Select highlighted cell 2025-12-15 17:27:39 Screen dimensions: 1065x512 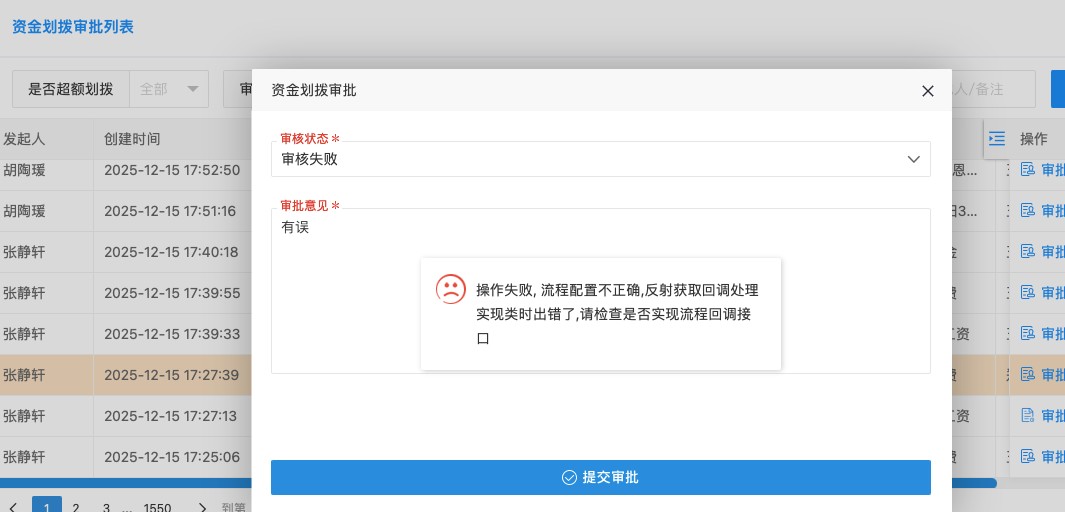pyautogui.click(x=171, y=374)
